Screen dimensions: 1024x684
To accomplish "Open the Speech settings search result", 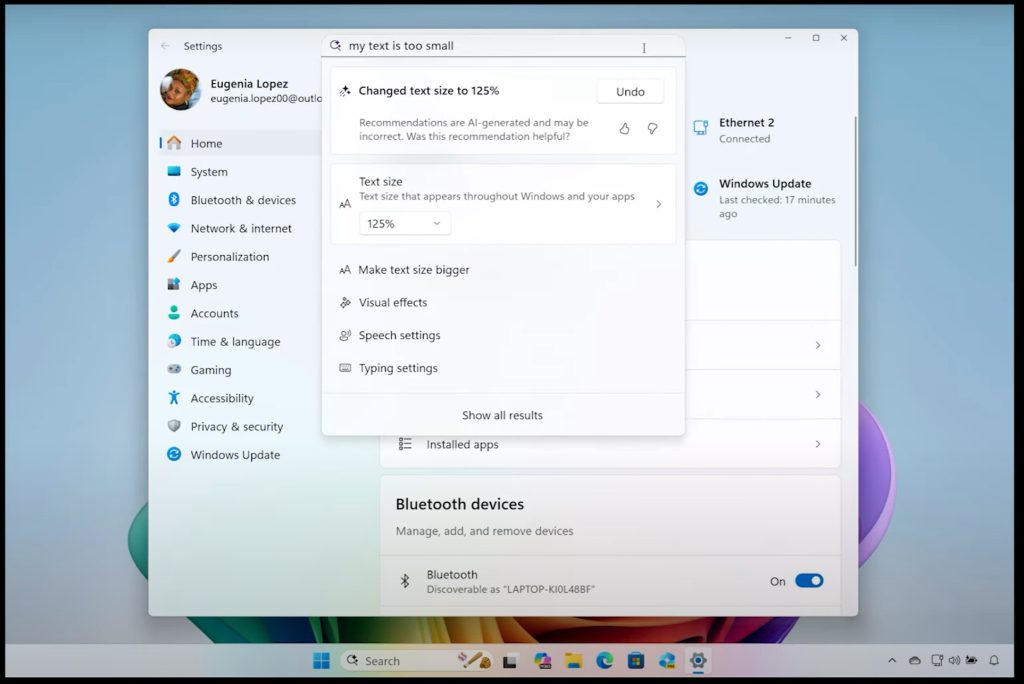I will pos(399,336).
